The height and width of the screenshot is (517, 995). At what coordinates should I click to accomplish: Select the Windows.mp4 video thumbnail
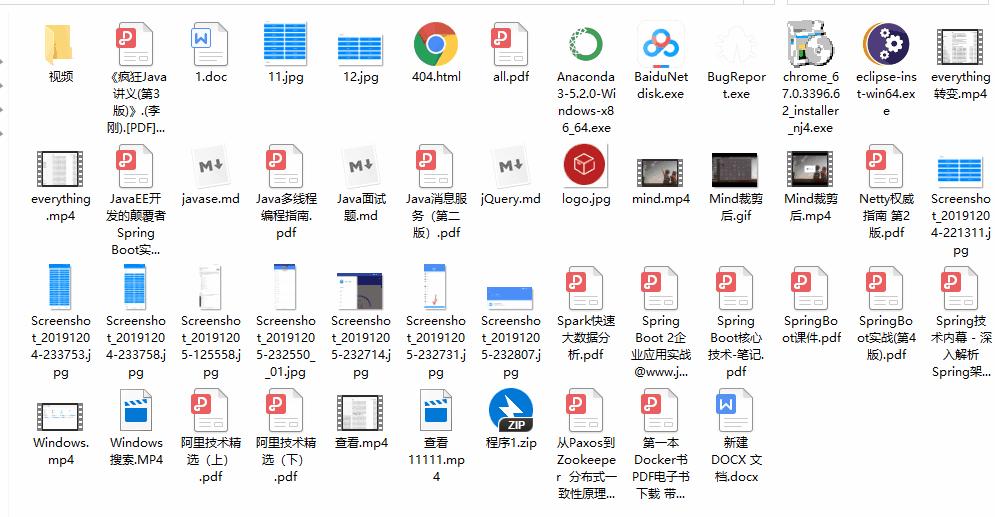(60, 417)
